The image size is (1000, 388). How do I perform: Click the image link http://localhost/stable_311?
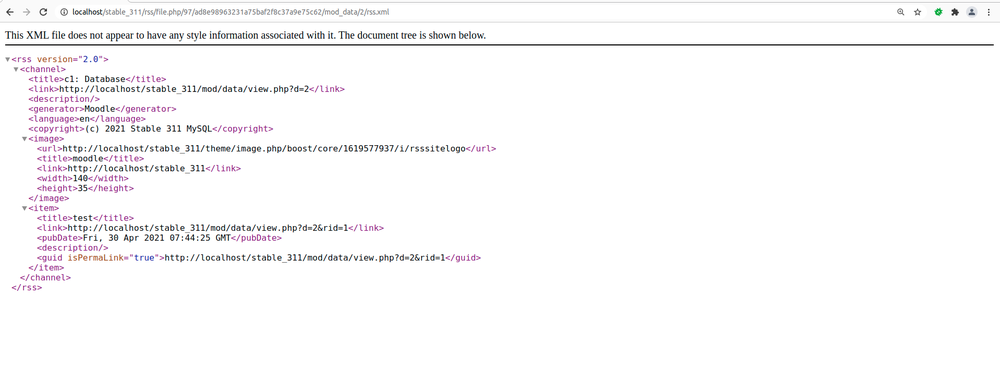136,168
